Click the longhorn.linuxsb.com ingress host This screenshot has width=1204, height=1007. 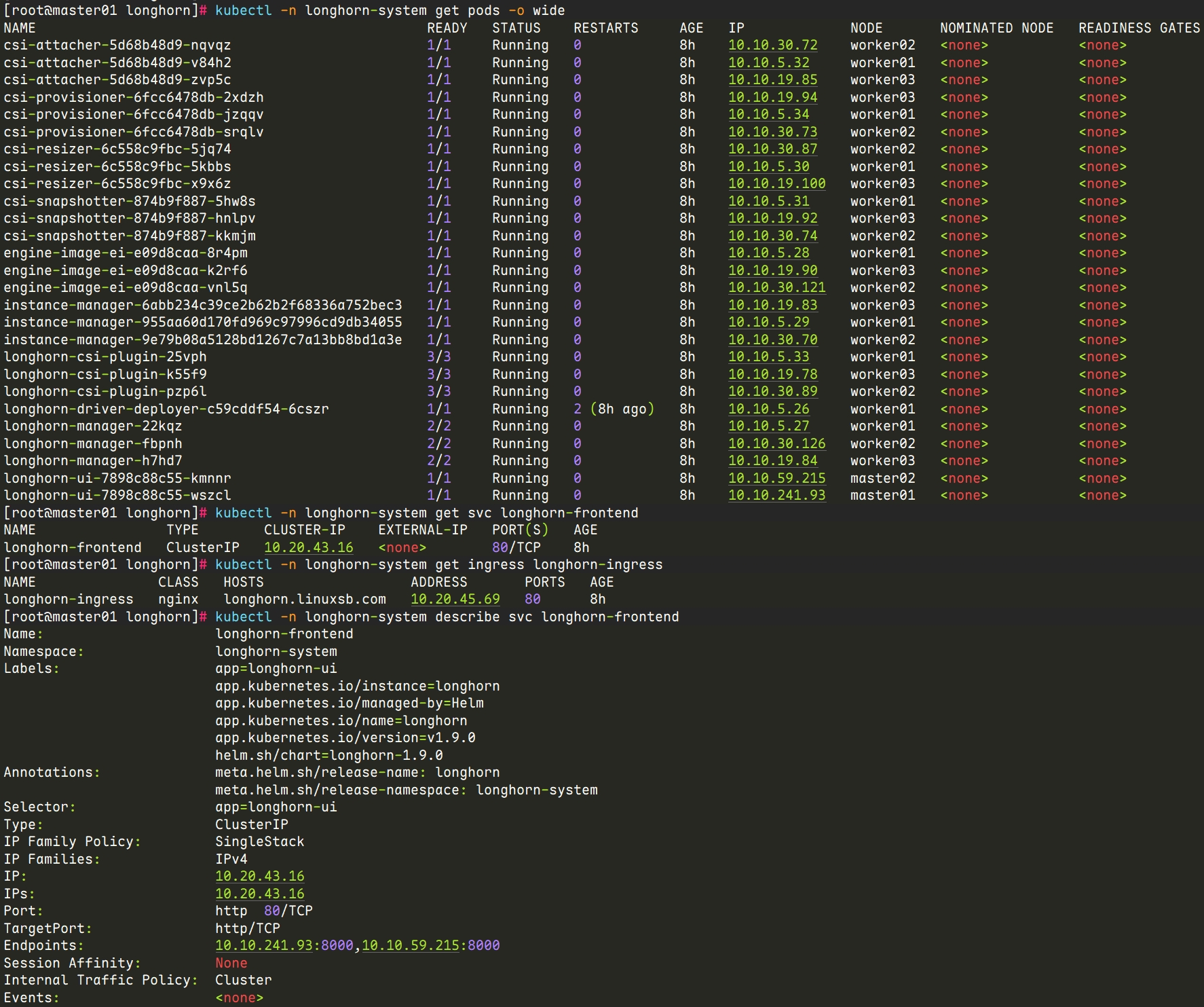click(x=304, y=600)
